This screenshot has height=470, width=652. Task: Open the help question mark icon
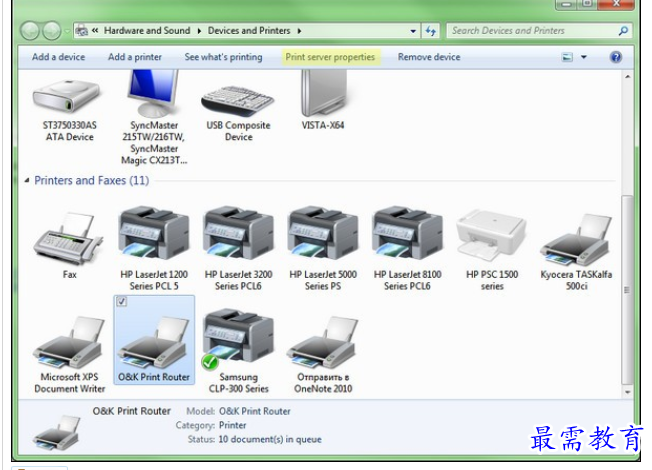coord(616,57)
